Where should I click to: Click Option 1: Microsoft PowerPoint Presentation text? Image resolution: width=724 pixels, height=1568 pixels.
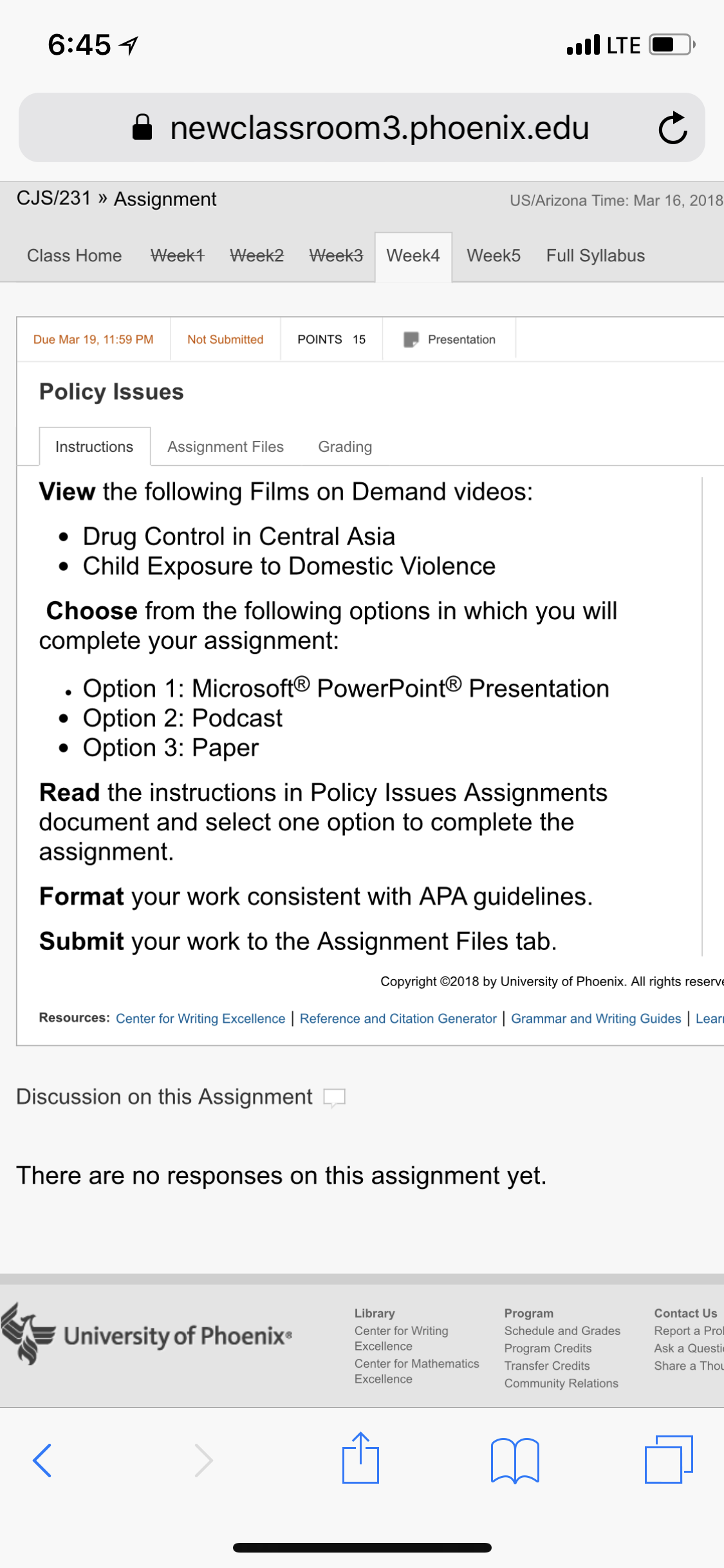click(x=346, y=688)
